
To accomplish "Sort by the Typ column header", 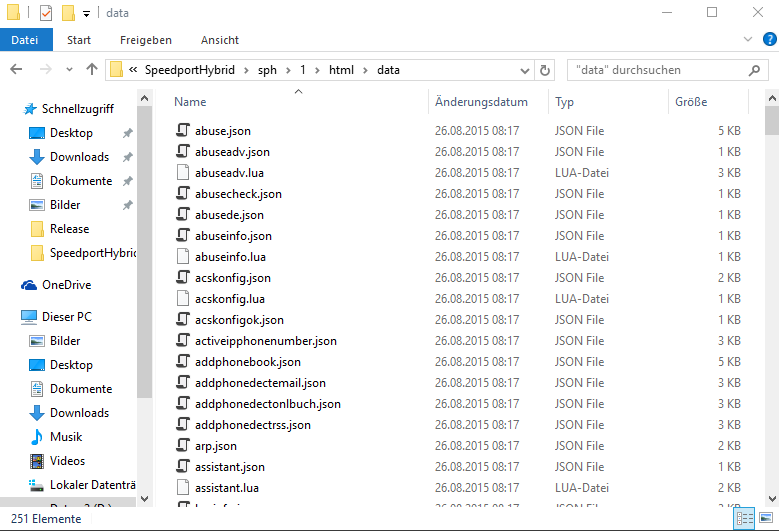I will [x=564, y=102].
